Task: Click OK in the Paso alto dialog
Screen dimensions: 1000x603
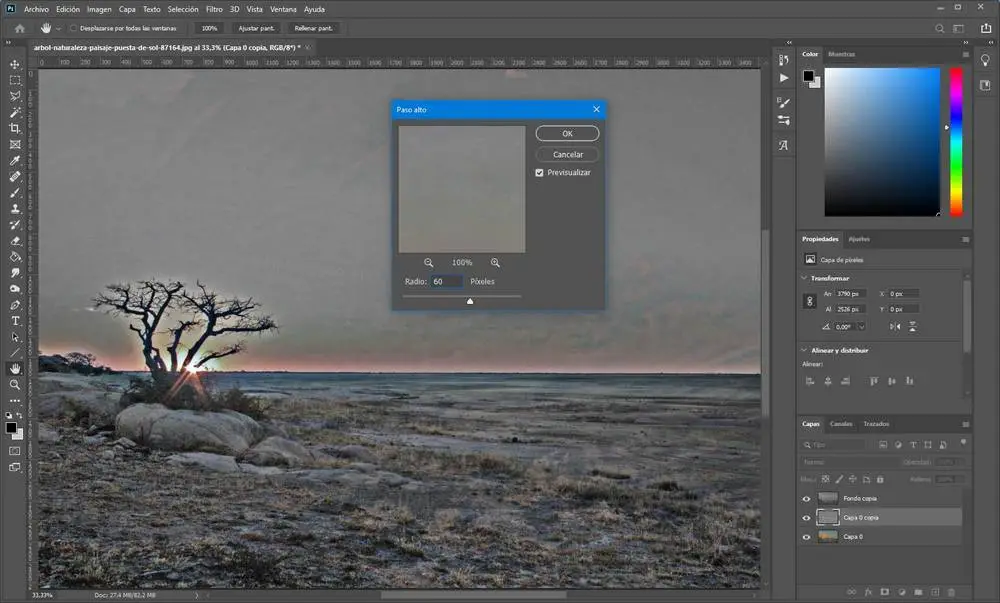Action: [x=567, y=134]
